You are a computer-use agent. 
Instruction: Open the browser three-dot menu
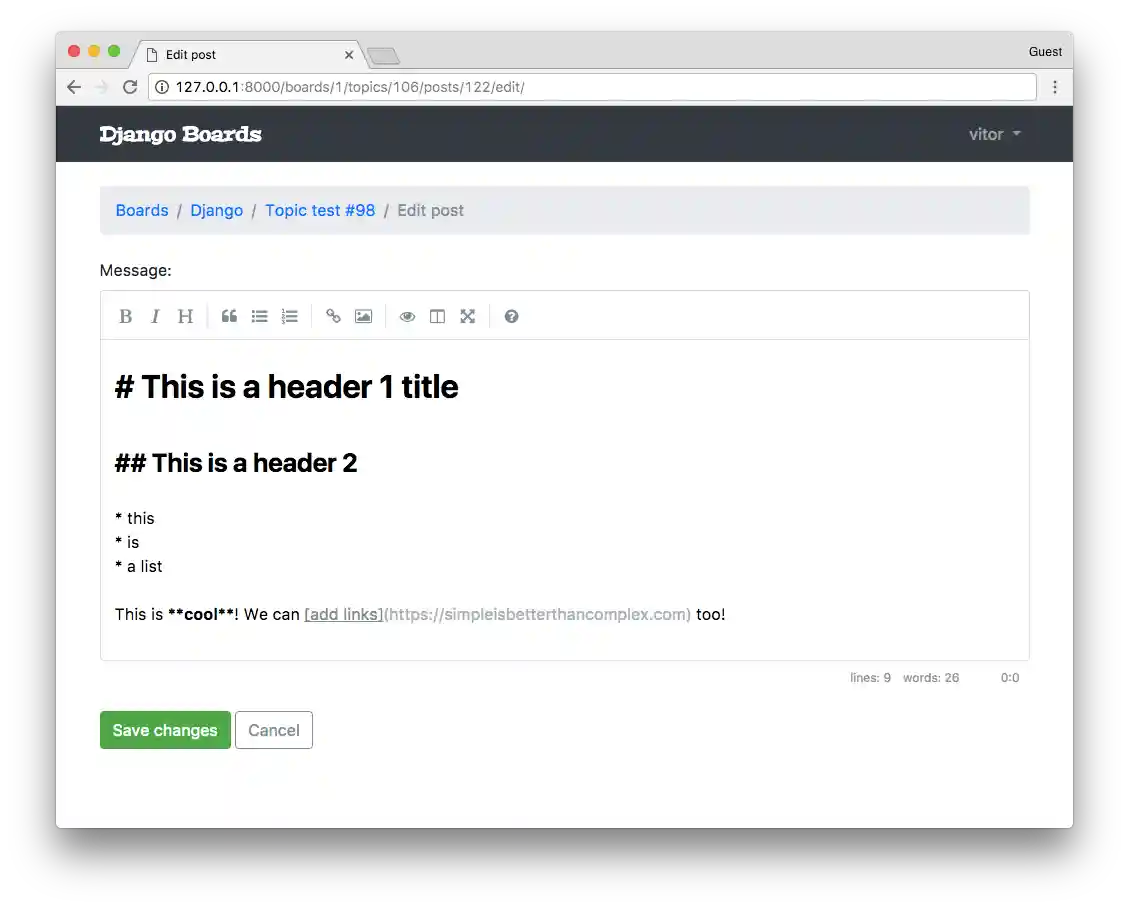(1055, 87)
